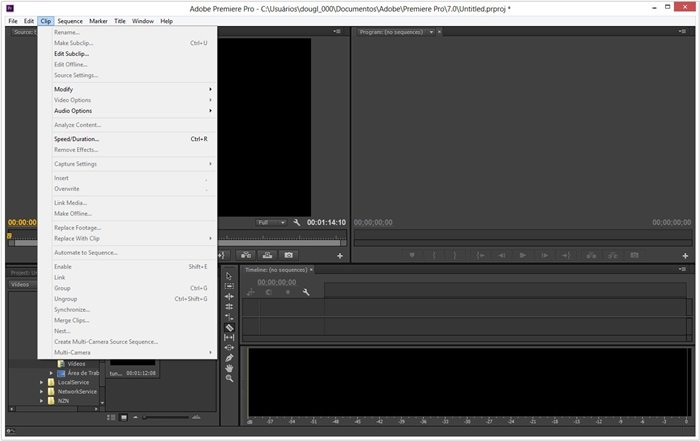Select the Razor tool
Image resolution: width=700 pixels, height=441 pixels.
229,327
